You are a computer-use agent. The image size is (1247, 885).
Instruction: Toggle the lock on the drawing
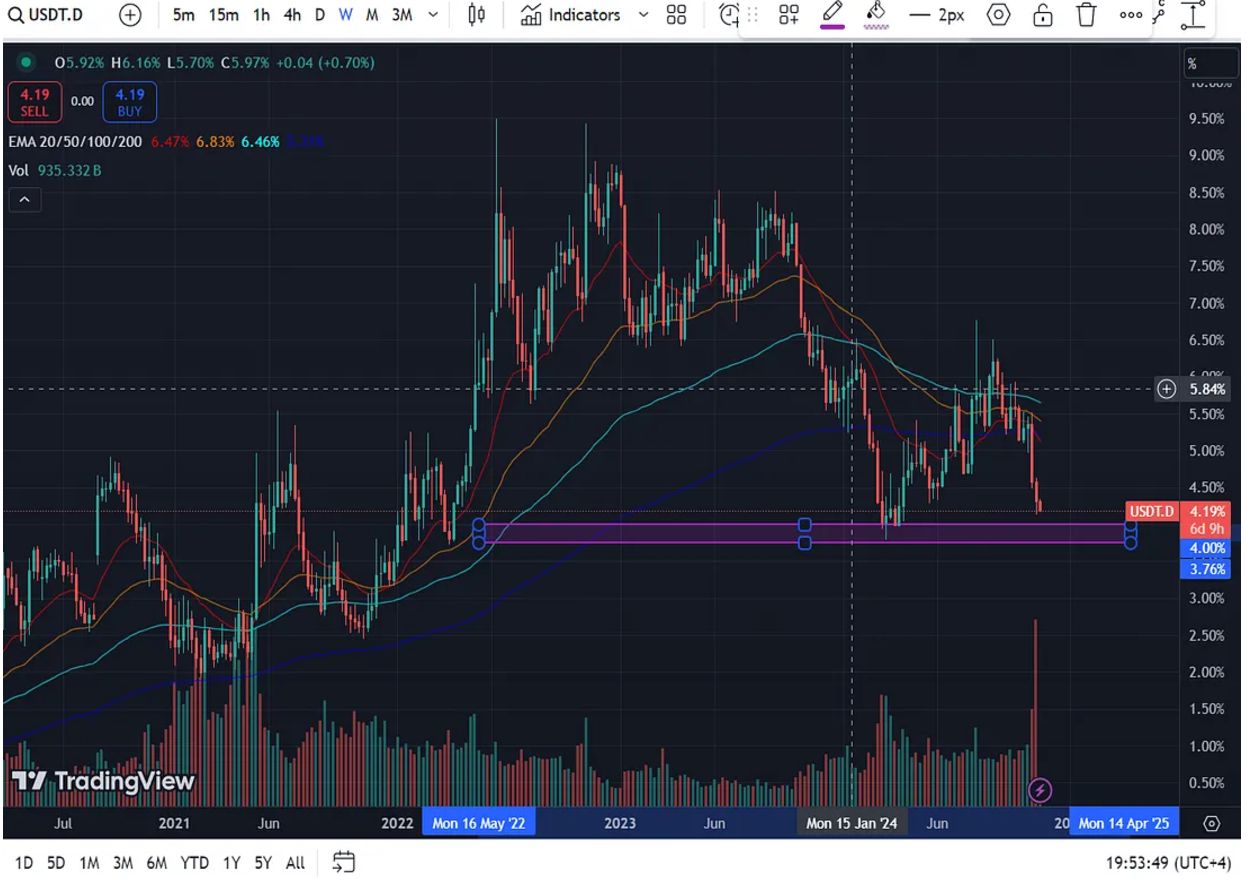(1042, 15)
